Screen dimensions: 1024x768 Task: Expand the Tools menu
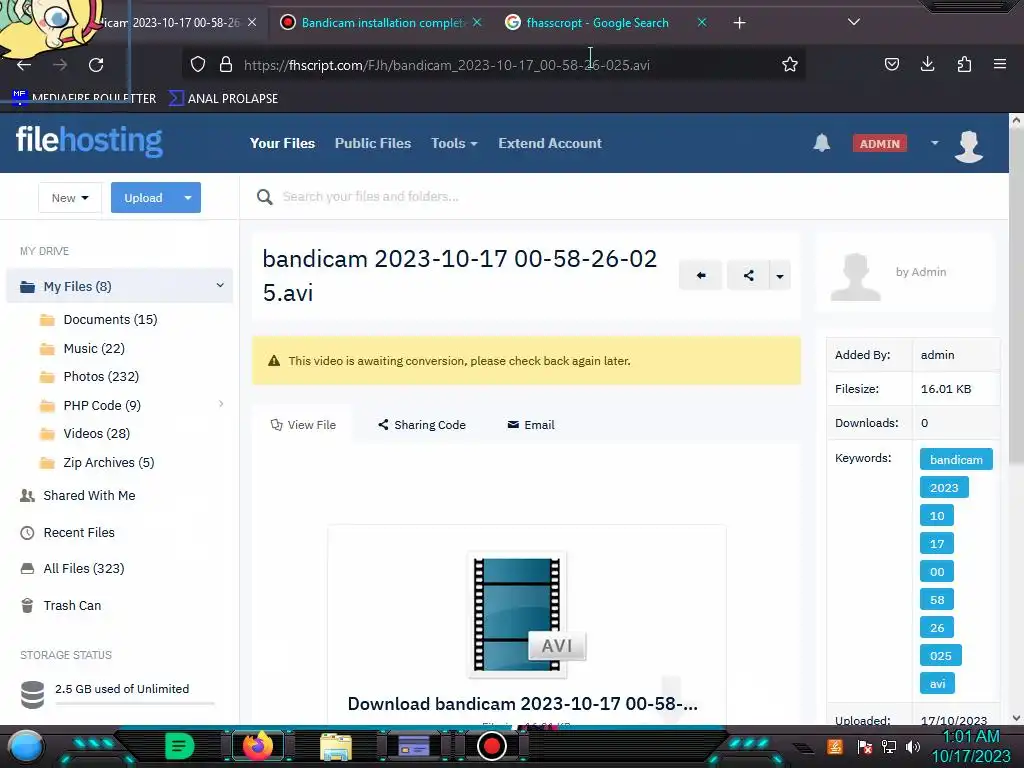[454, 143]
